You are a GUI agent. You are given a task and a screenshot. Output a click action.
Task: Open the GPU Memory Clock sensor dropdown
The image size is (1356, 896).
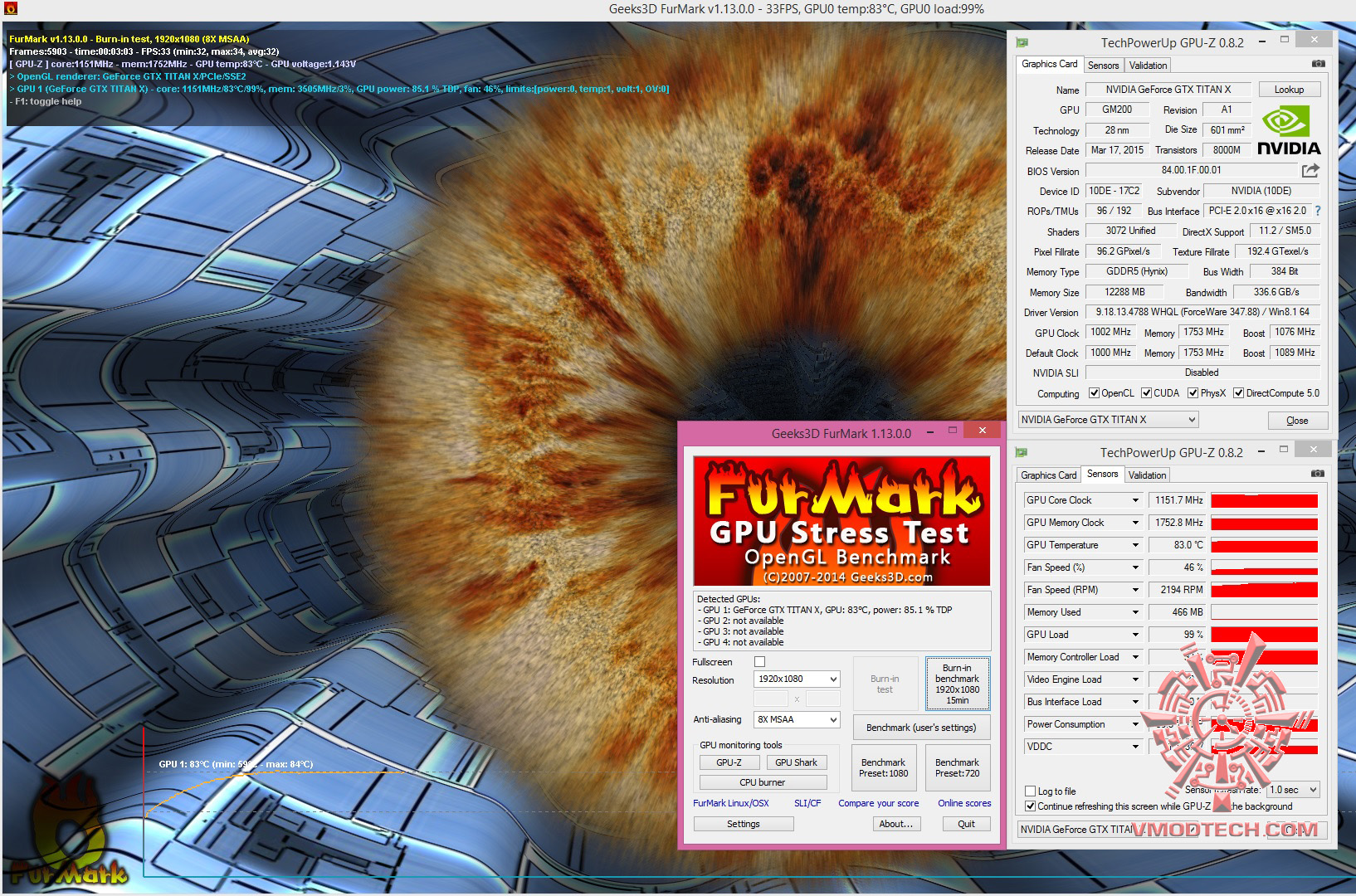(x=1083, y=523)
